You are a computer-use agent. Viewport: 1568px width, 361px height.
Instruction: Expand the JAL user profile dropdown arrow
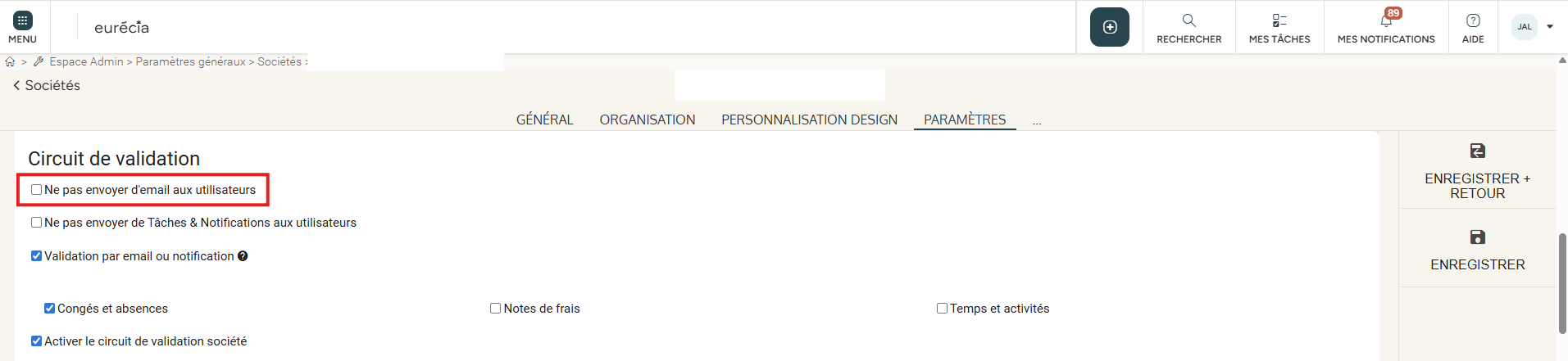click(1549, 27)
